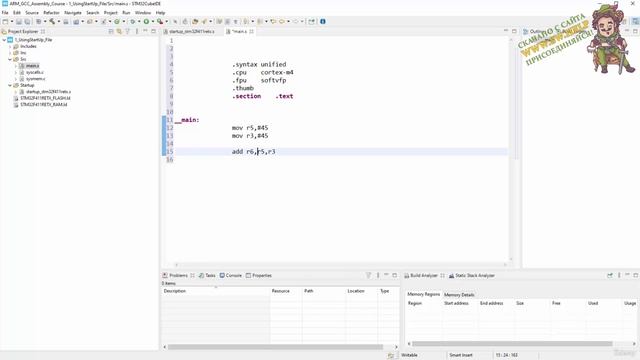The height and width of the screenshot is (360, 640).
Task: Open dropdown arrow next to Build hammer
Action: (58, 22)
